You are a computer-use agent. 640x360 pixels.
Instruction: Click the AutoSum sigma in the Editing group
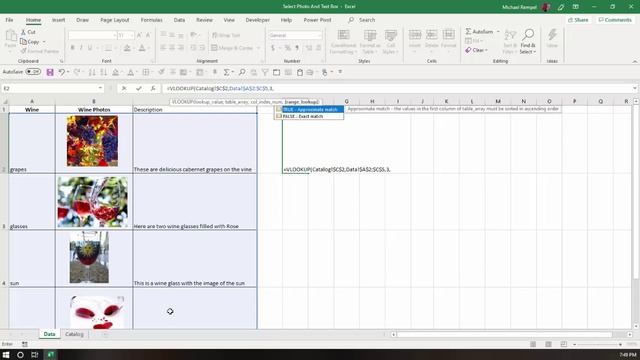[x=469, y=31]
